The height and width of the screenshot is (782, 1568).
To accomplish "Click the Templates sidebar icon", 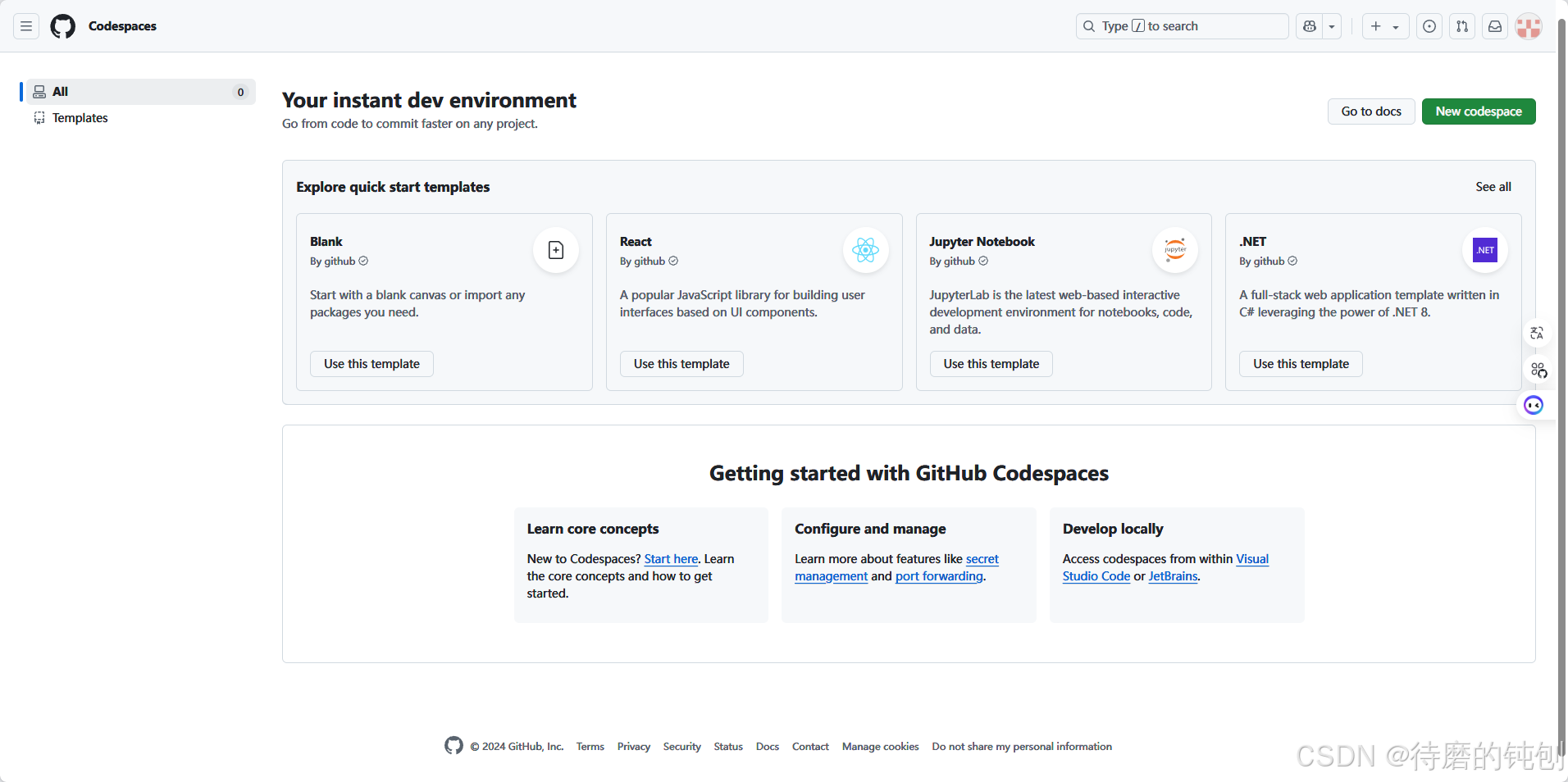I will point(39,118).
